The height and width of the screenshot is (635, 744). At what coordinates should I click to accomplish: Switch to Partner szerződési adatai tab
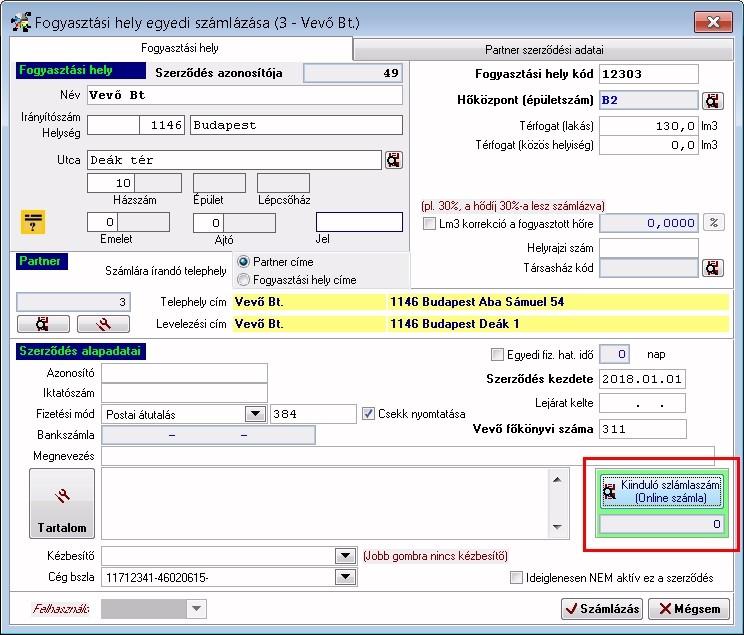[544, 49]
